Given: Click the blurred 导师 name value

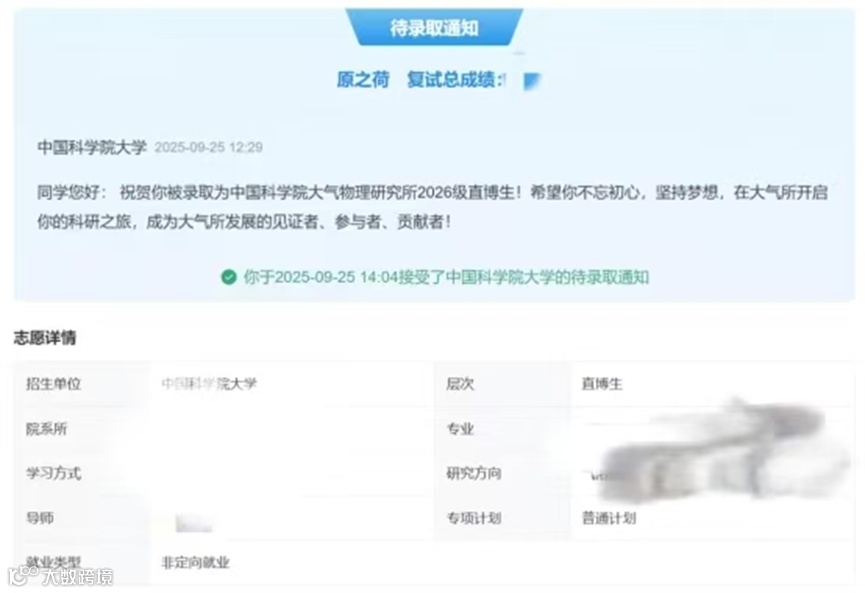Looking at the screenshot, I should (x=194, y=523).
